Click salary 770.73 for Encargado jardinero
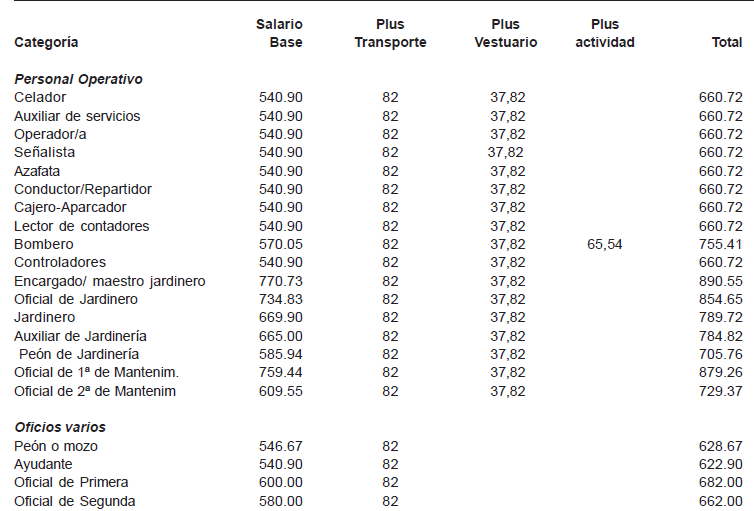Image resolution: width=754 pixels, height=511 pixels. click(281, 281)
